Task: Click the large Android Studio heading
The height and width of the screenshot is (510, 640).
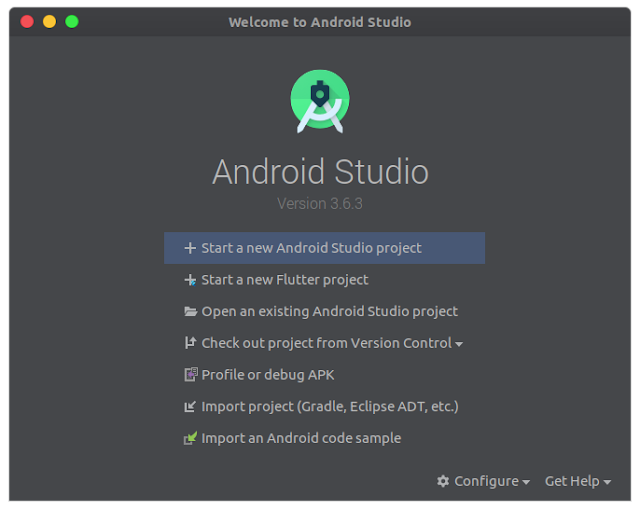Action: click(x=320, y=172)
